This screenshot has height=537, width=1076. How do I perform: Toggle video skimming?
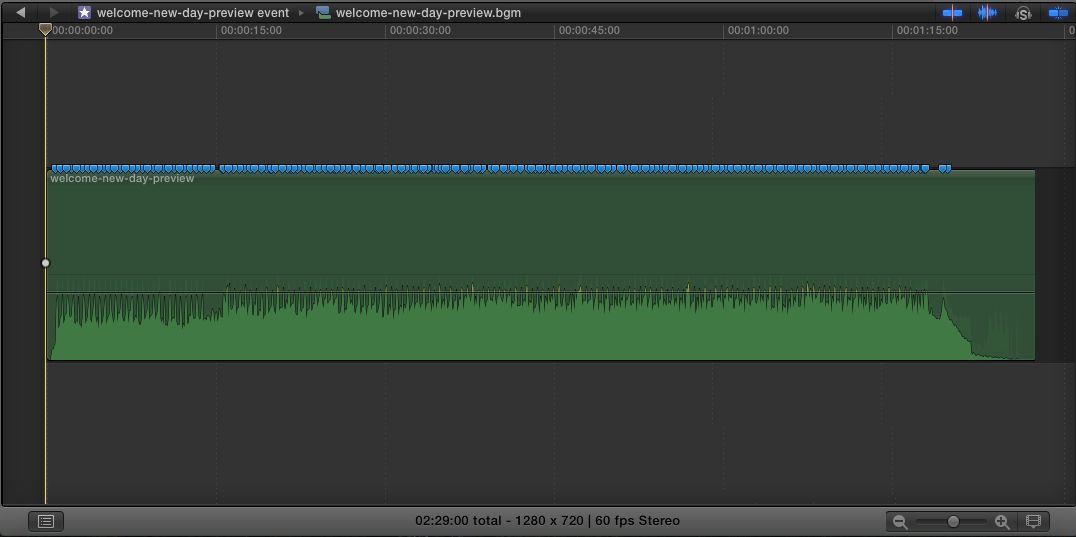point(952,12)
